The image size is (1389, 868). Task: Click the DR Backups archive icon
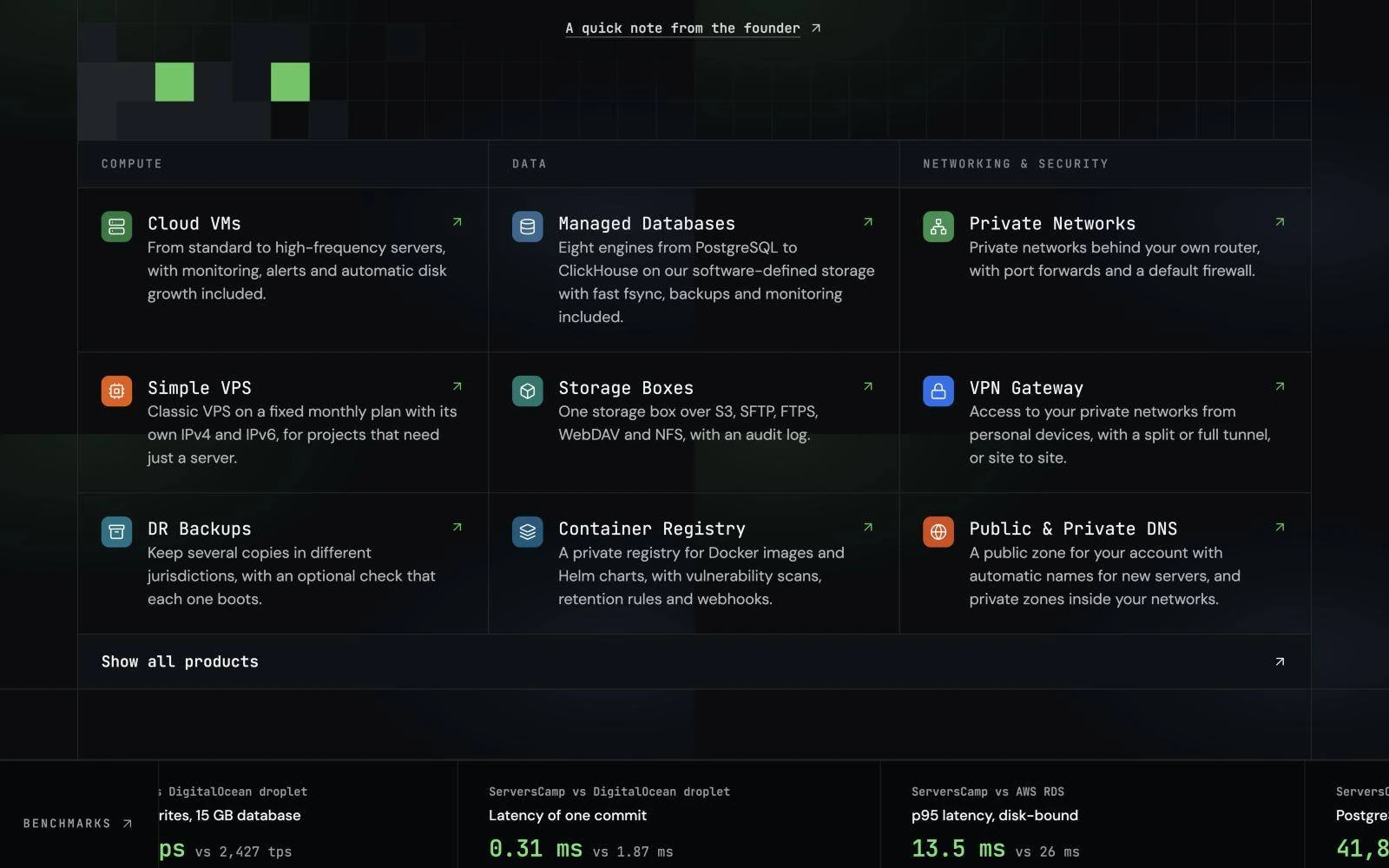116,531
